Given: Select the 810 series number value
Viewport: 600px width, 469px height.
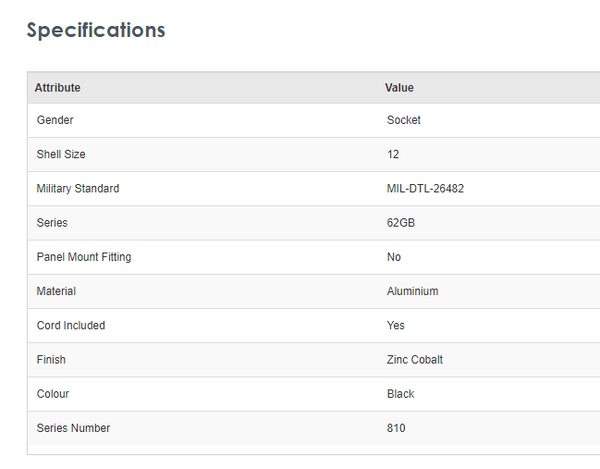Looking at the screenshot, I should (396, 428).
